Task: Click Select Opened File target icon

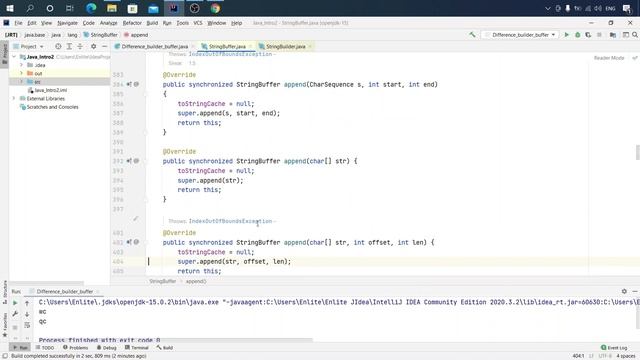Action: coord(58,47)
